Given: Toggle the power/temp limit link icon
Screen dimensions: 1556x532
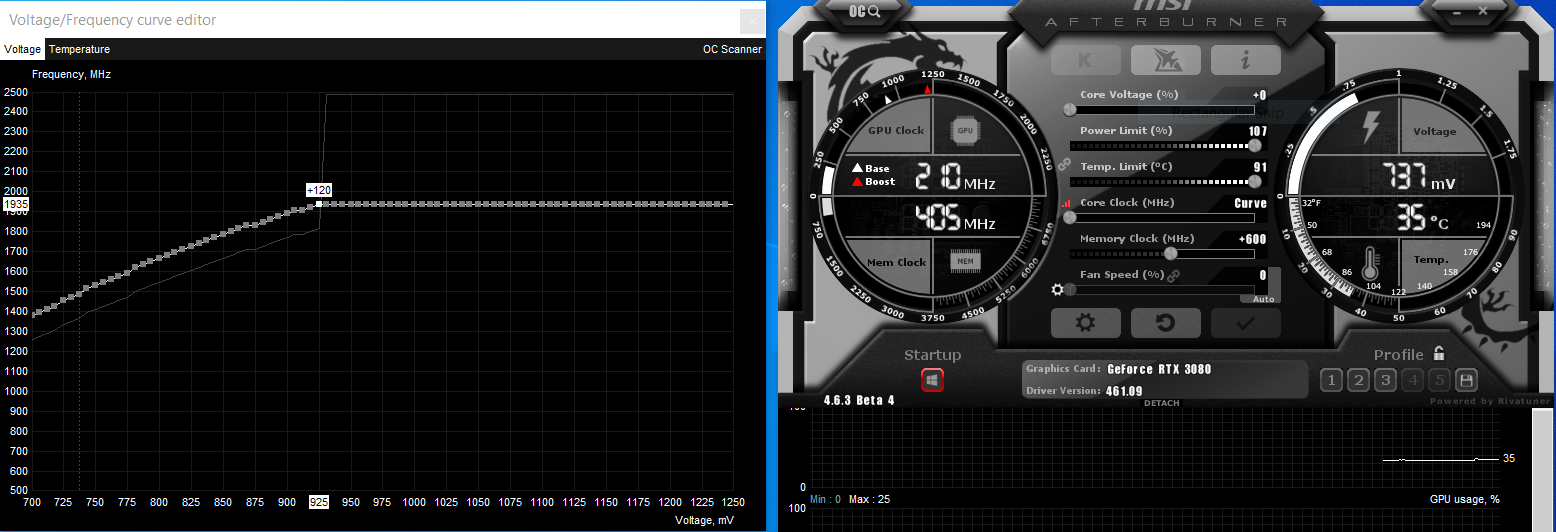Looking at the screenshot, I should point(1064,163).
